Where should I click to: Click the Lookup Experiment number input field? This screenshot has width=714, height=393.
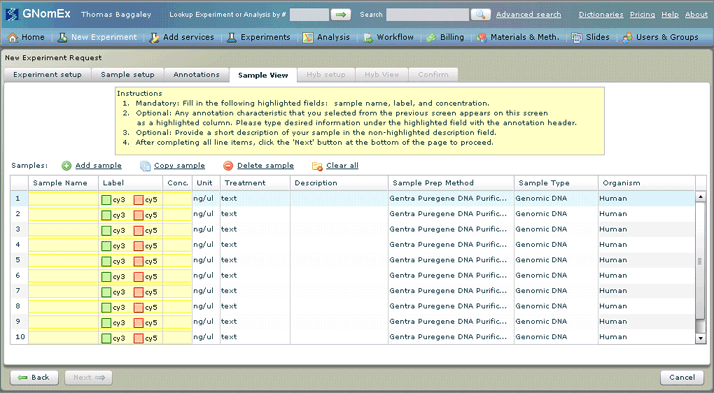tap(309, 15)
